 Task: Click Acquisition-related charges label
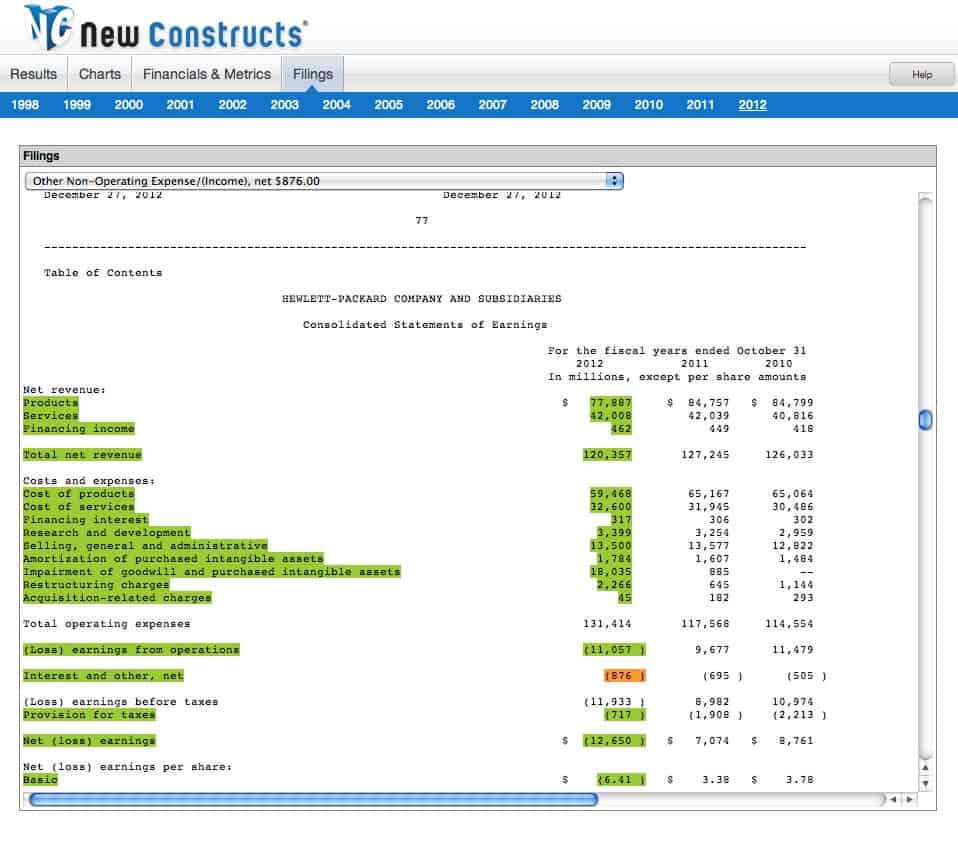tap(117, 598)
